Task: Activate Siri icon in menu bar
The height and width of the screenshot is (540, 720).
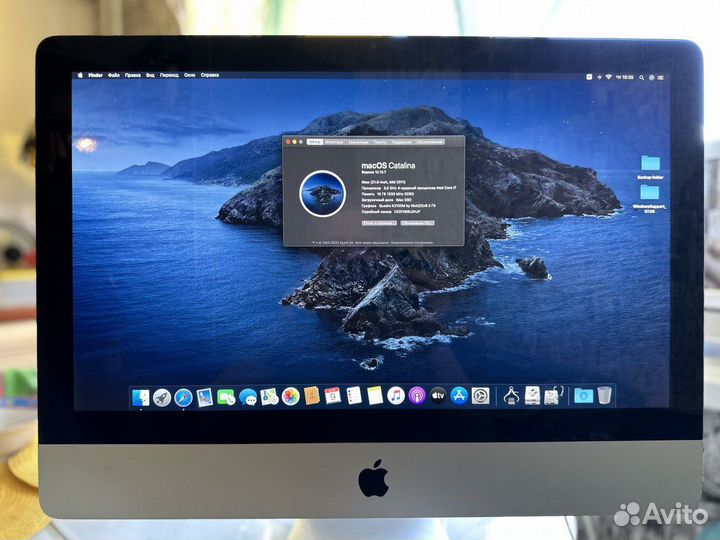Action: (x=652, y=77)
